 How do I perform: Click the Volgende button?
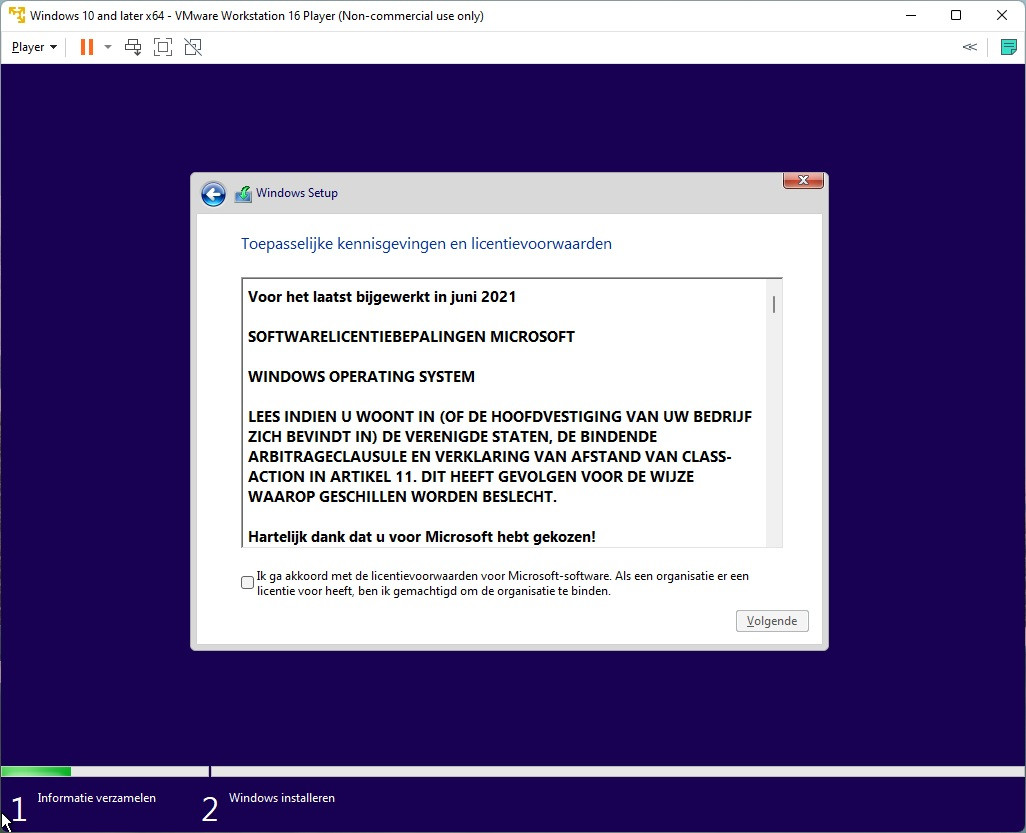[772, 621]
